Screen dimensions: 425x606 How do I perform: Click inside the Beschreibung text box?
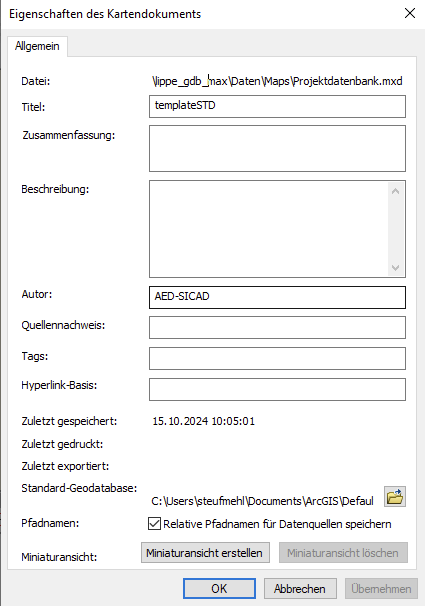click(269, 229)
